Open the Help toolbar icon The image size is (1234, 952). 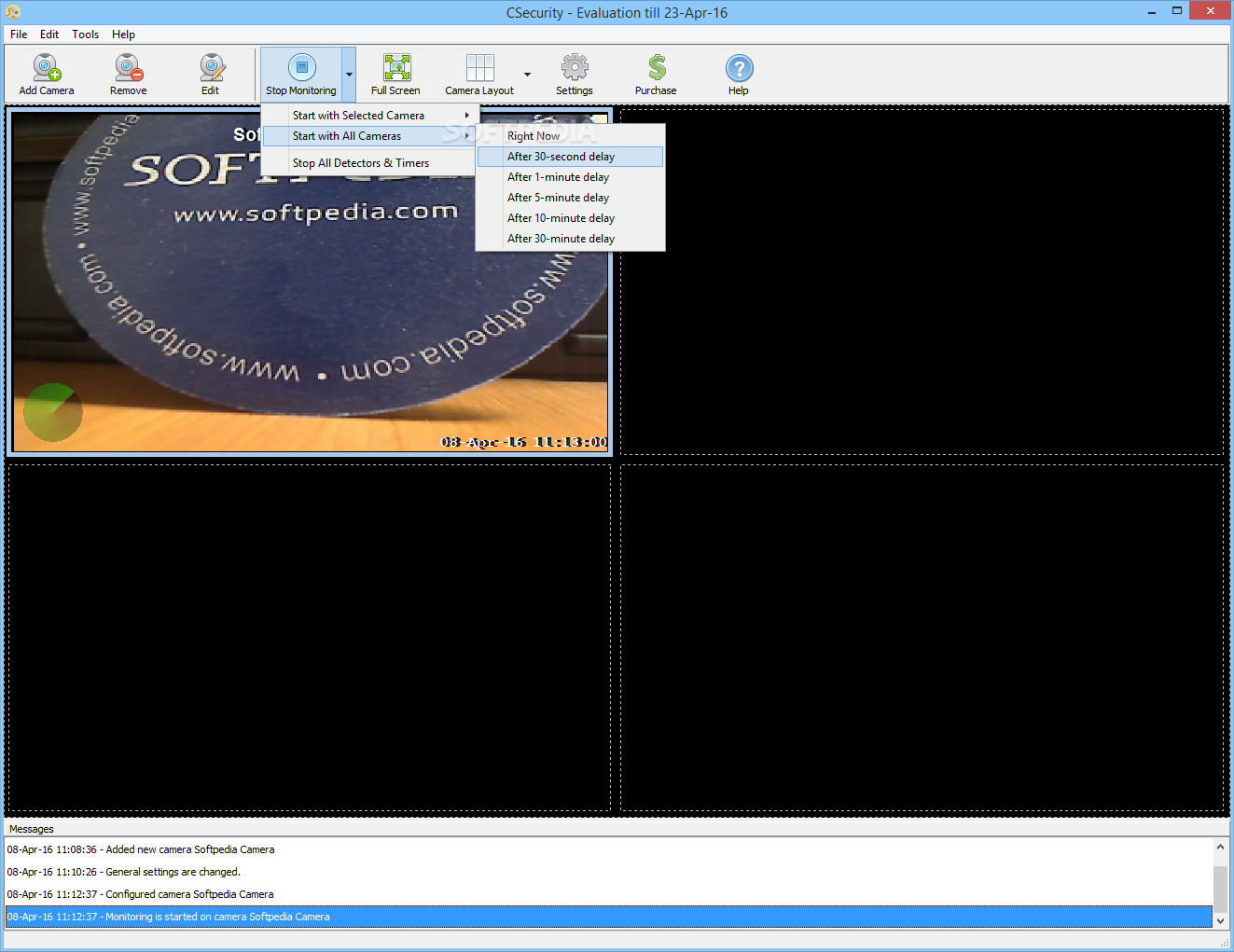click(739, 75)
